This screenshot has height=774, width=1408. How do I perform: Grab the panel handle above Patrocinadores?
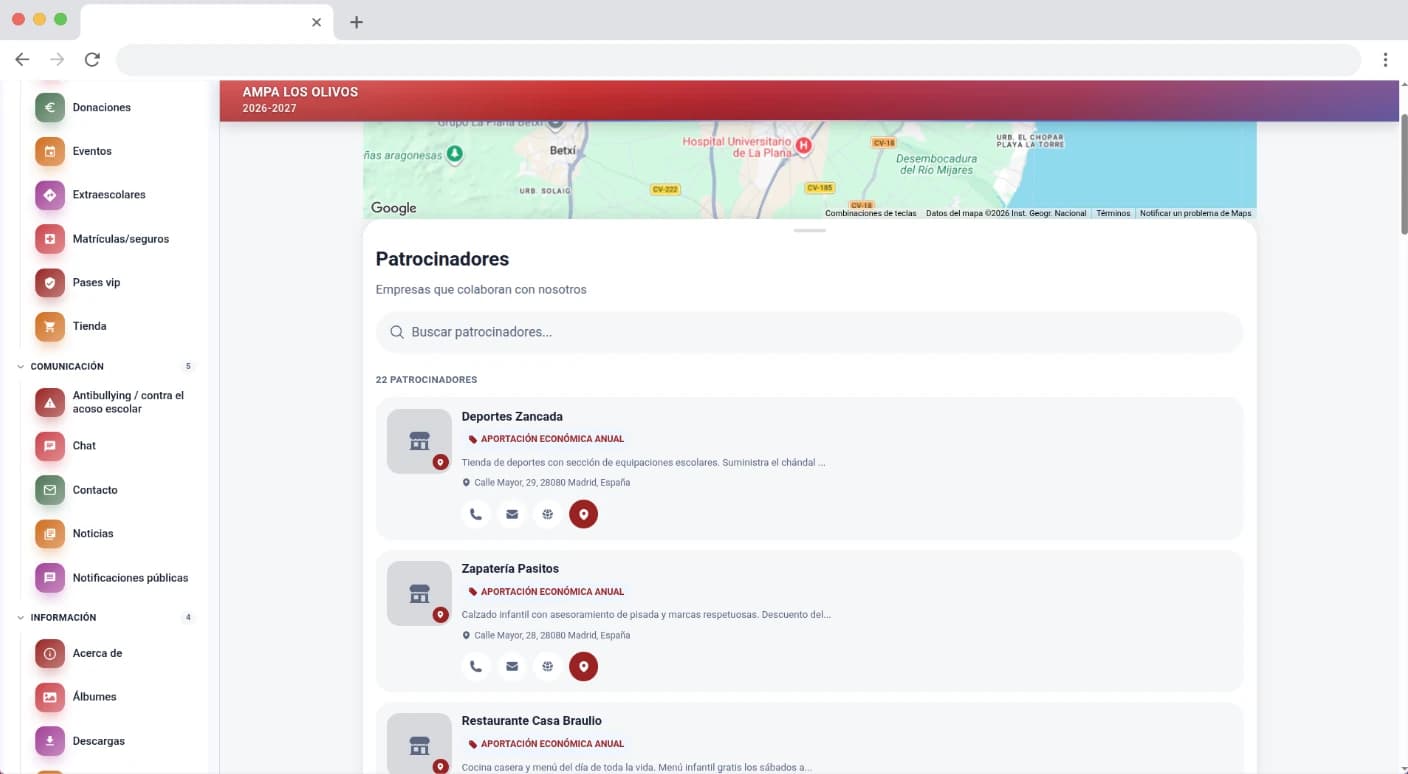[x=809, y=231]
